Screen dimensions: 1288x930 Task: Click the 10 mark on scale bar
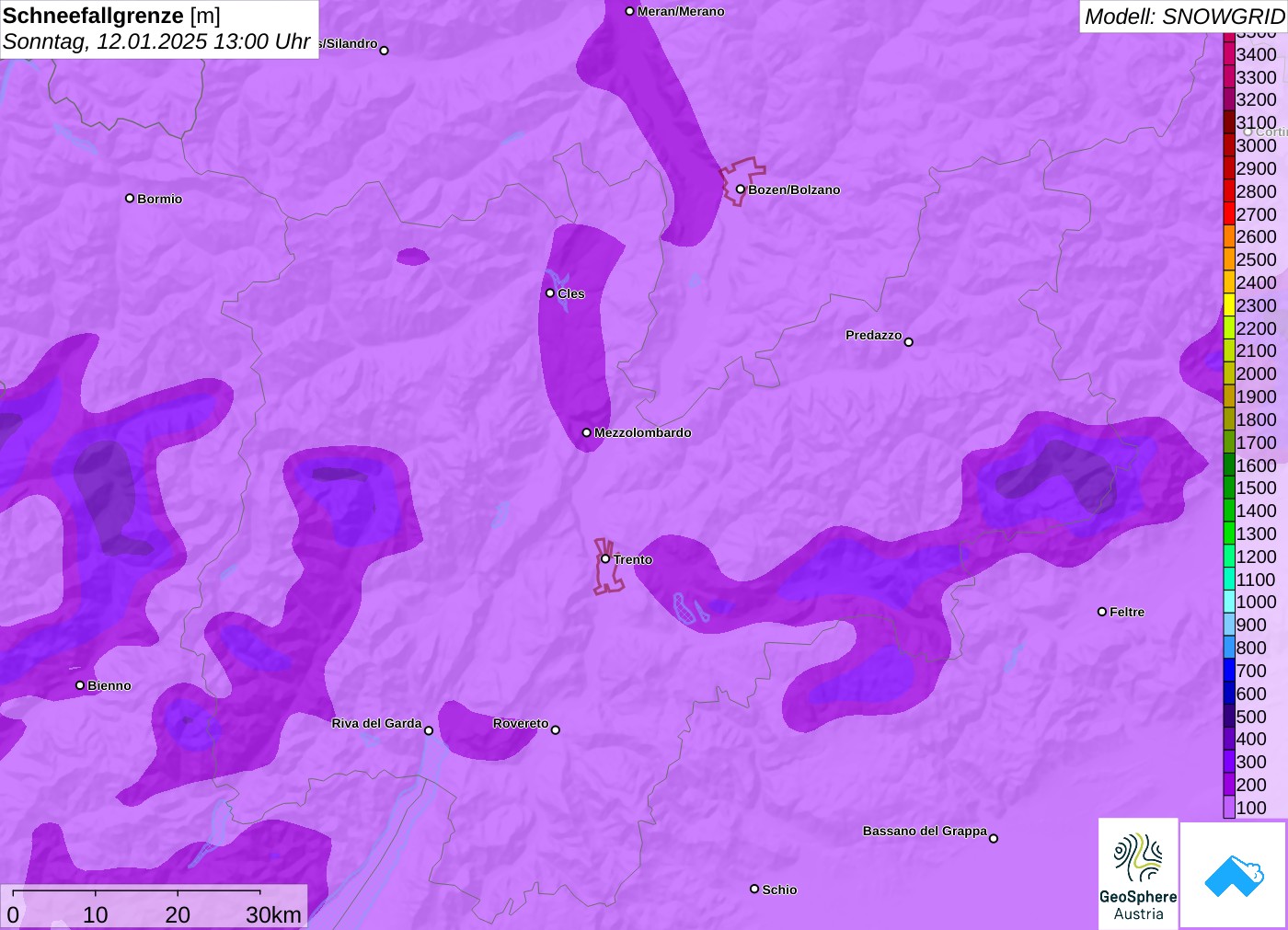(x=96, y=914)
